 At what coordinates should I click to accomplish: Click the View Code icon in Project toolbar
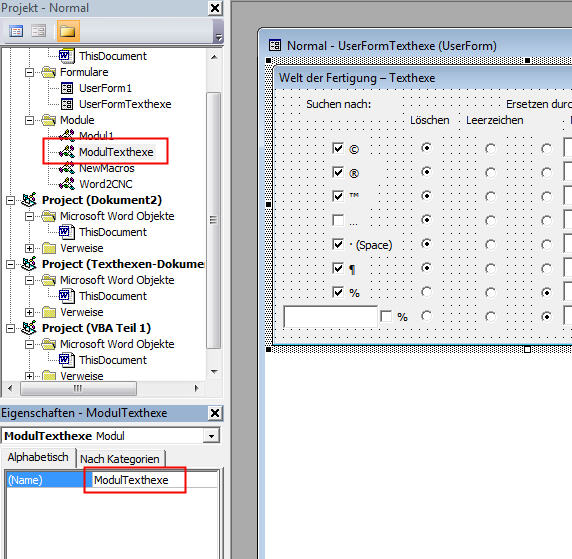tap(16, 31)
